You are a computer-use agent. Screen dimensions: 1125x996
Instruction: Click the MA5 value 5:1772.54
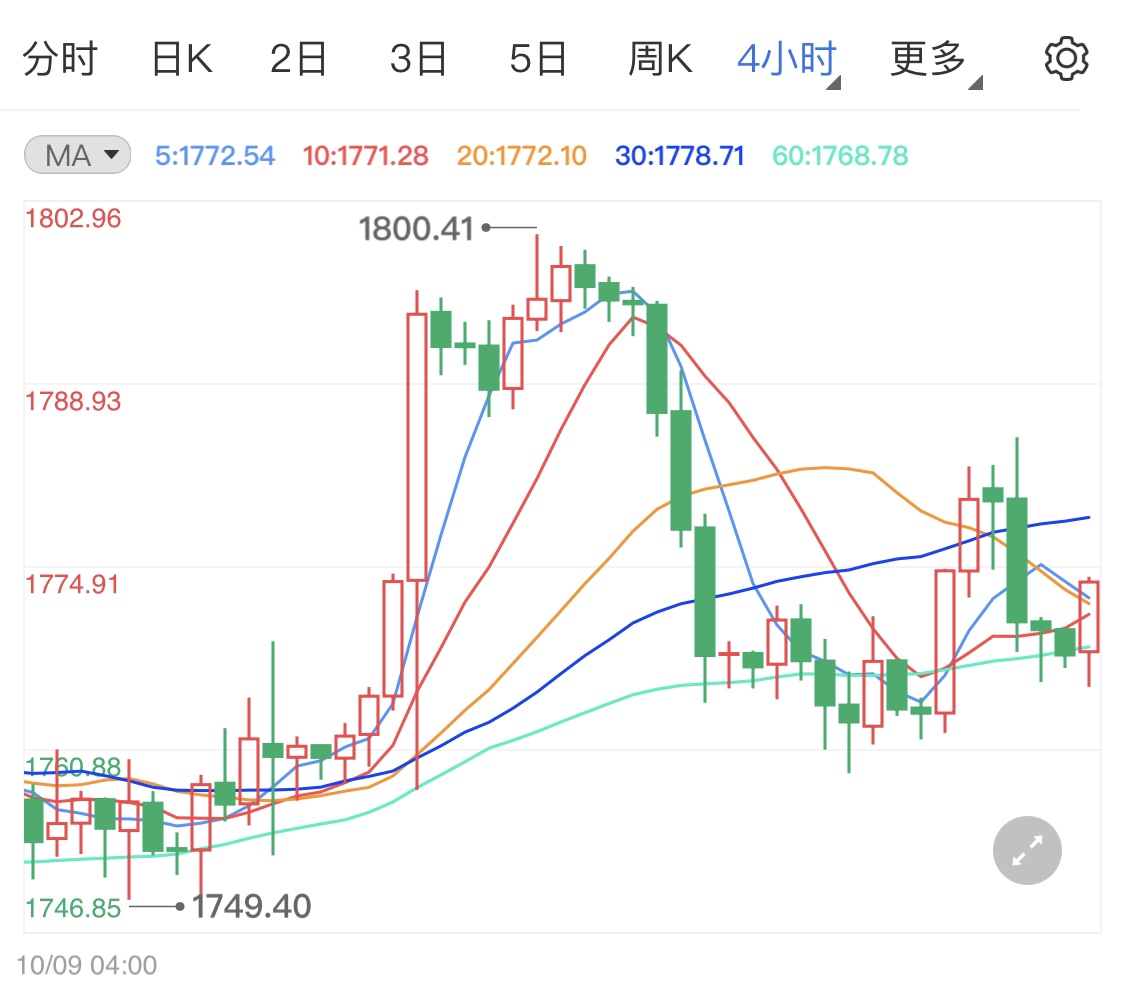click(x=215, y=156)
